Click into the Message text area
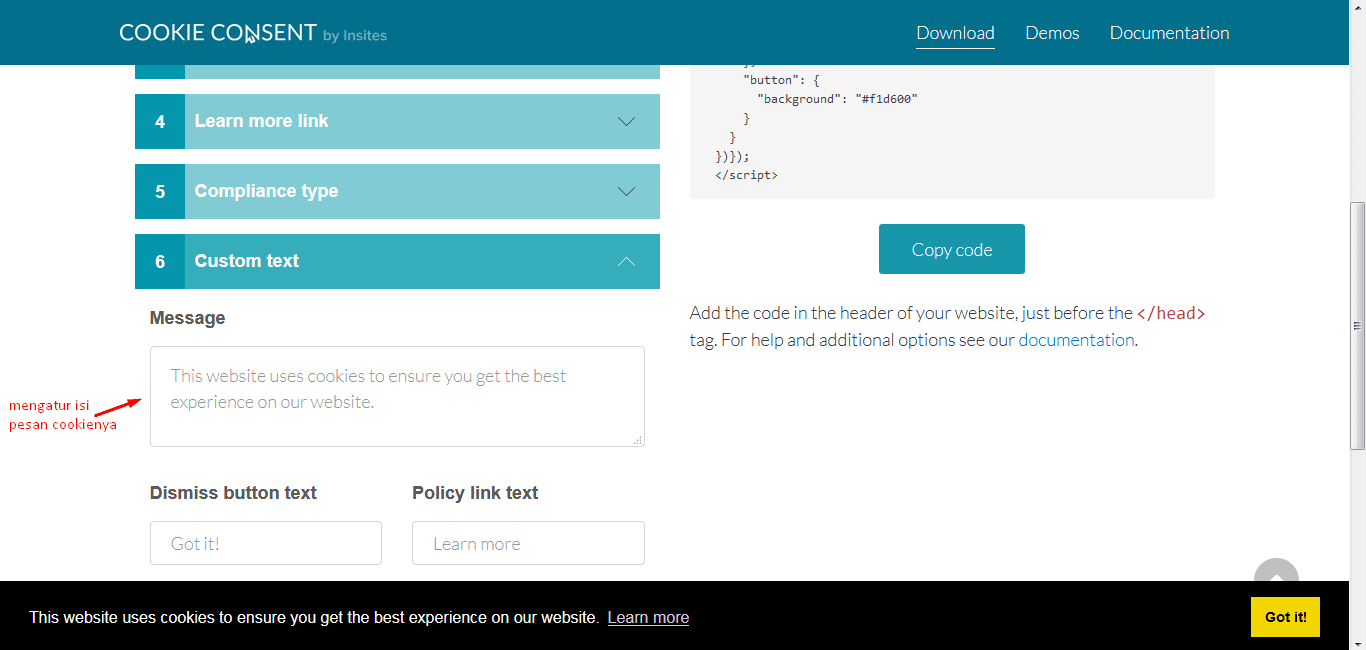Screen dimensions: 1366x650 pos(397,396)
